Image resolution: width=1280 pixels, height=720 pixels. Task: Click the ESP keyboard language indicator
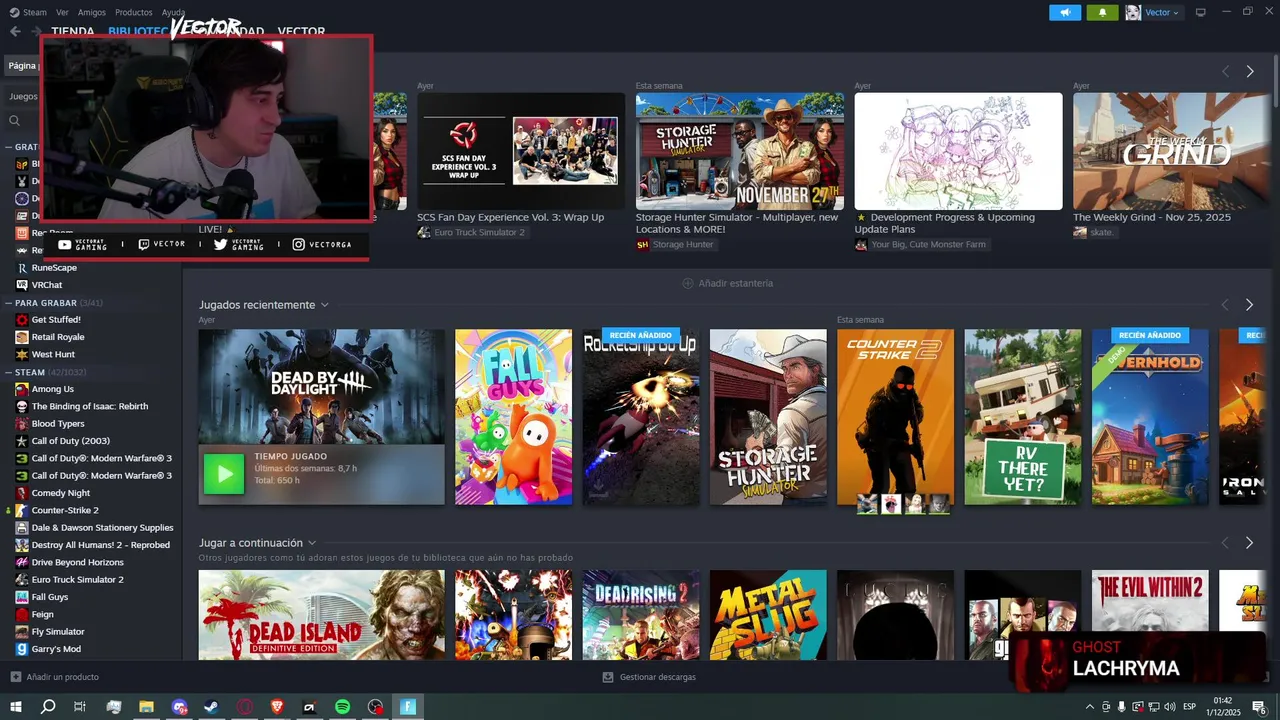coord(1189,707)
